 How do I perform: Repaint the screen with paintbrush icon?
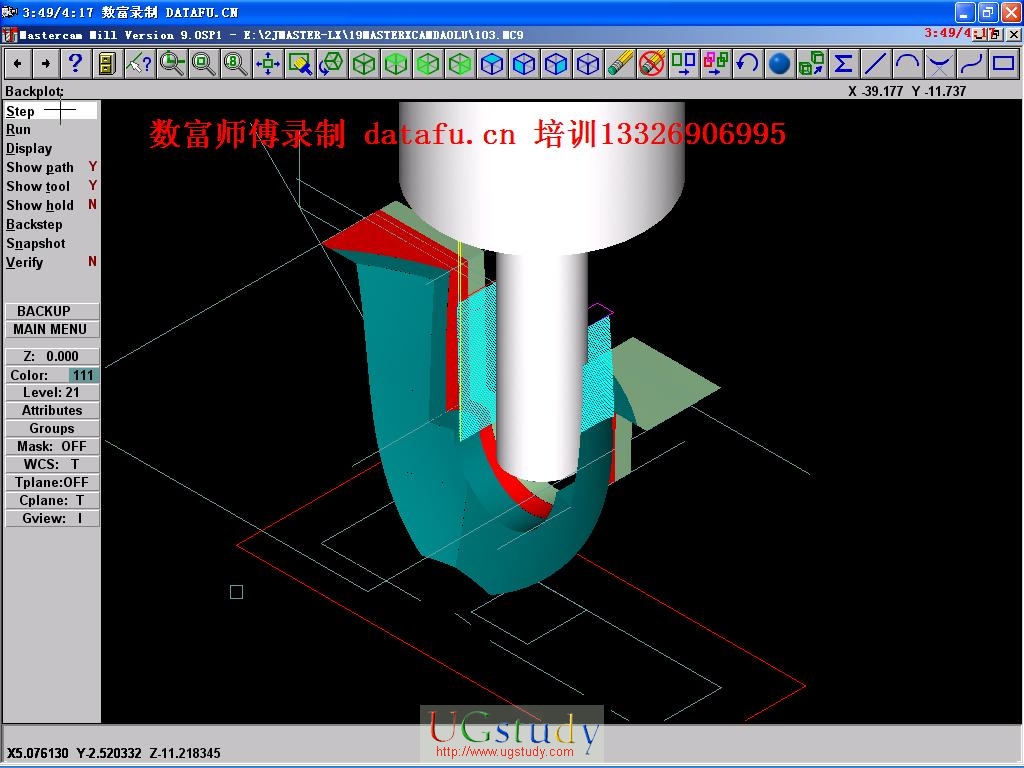(300, 63)
